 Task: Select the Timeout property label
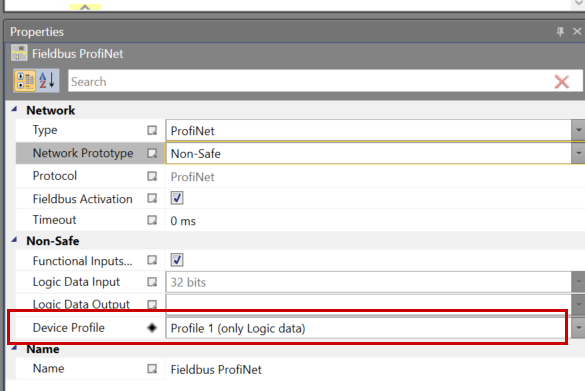pyautogui.click(x=54, y=220)
